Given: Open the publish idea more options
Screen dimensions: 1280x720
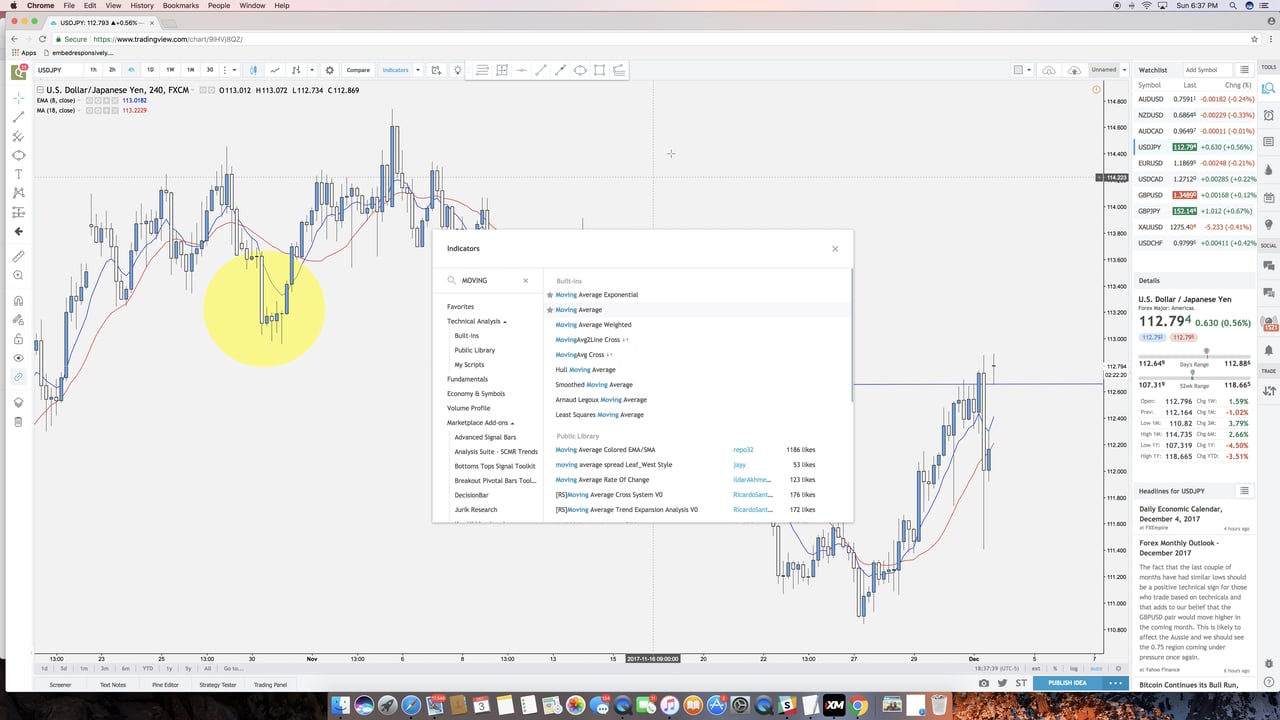Looking at the screenshot, I should (x=1115, y=683).
